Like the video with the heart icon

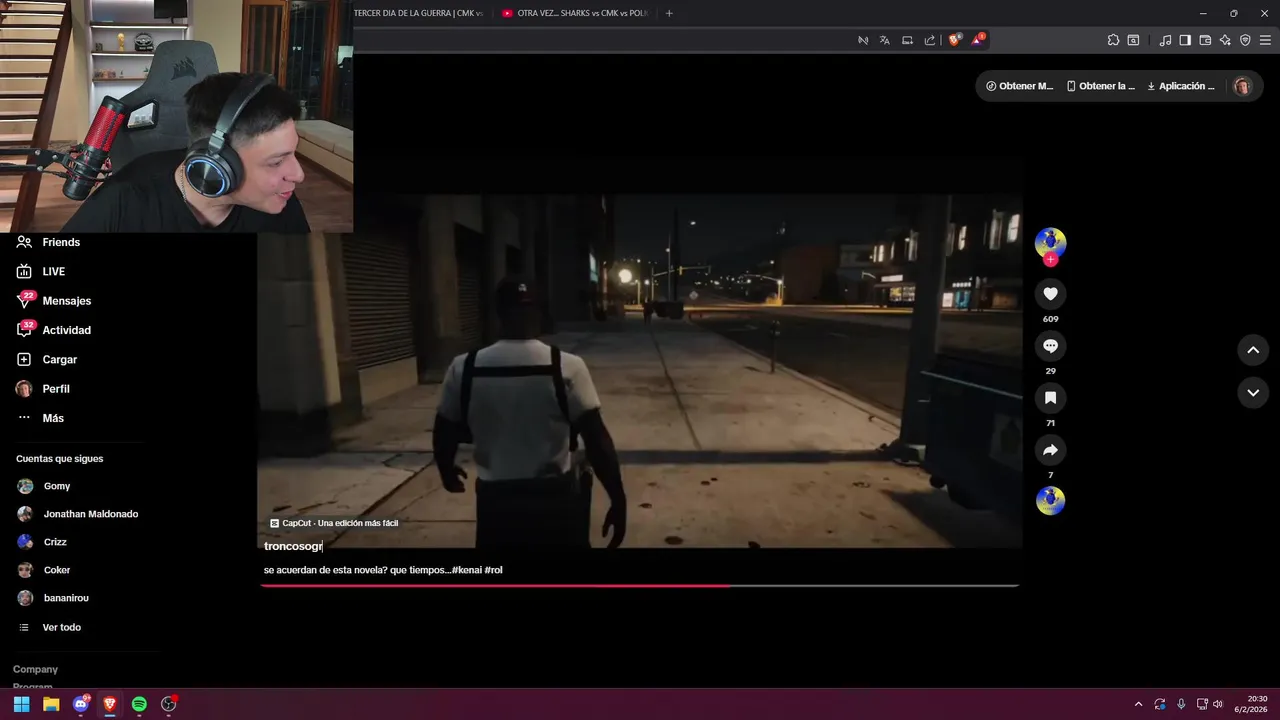pos(1050,294)
